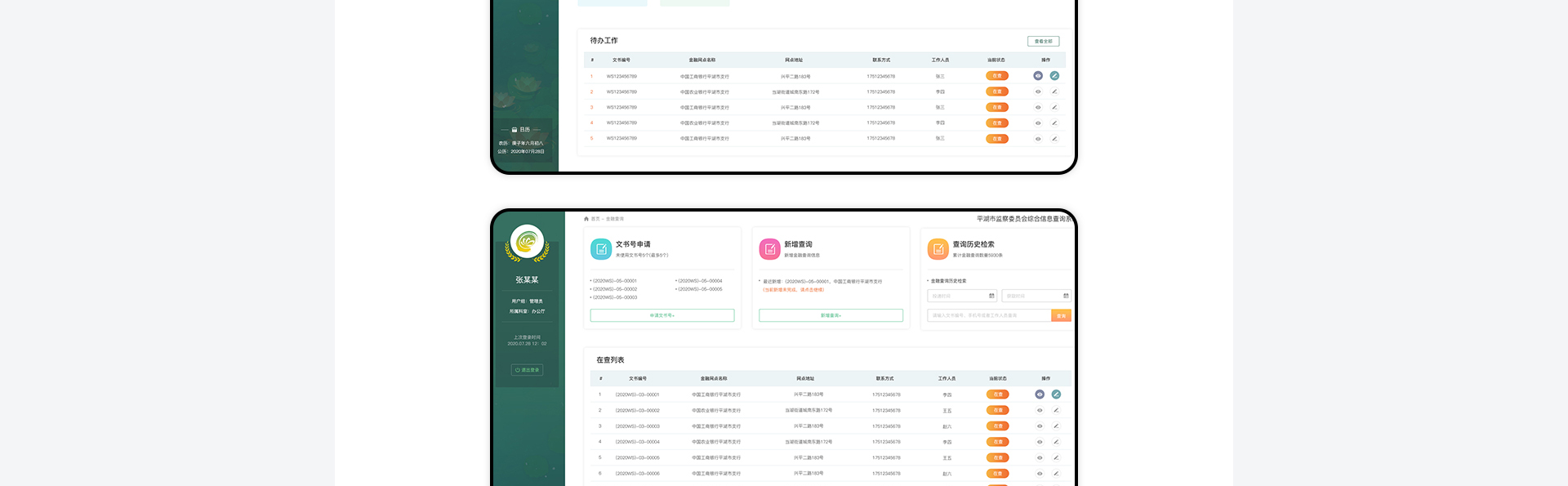Viewport: 1568px width, 486px height.
Task: Click (2020WS)-03-00003 document number cell
Action: click(x=638, y=426)
